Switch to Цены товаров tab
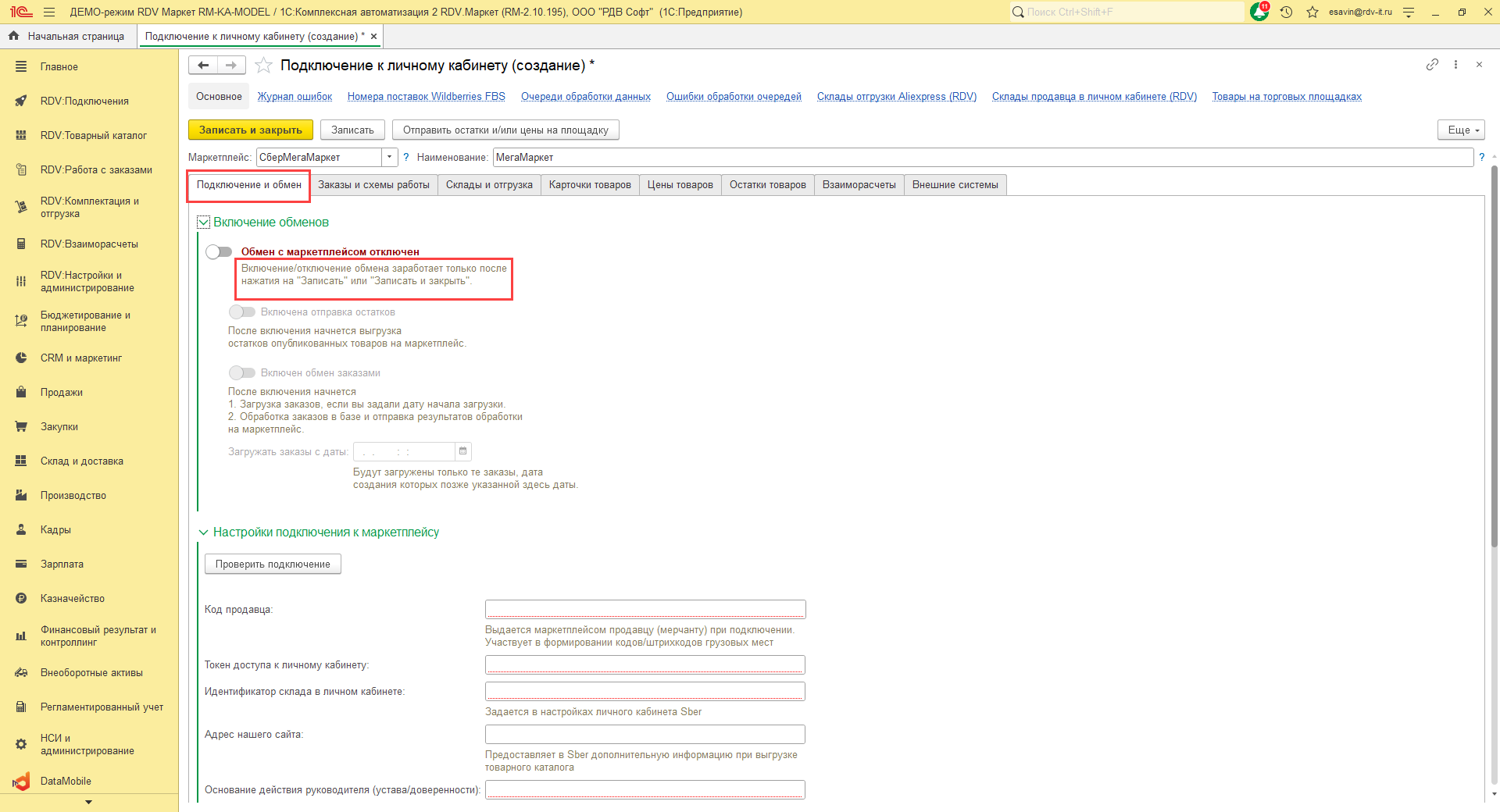 click(680, 185)
